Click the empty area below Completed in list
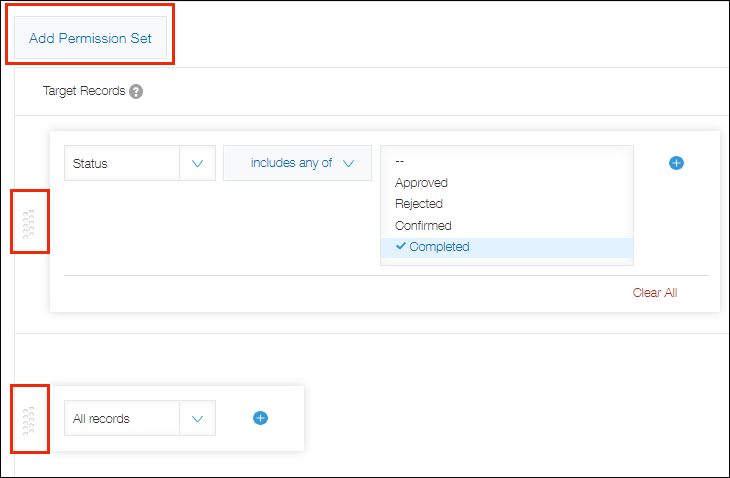 [506, 261]
